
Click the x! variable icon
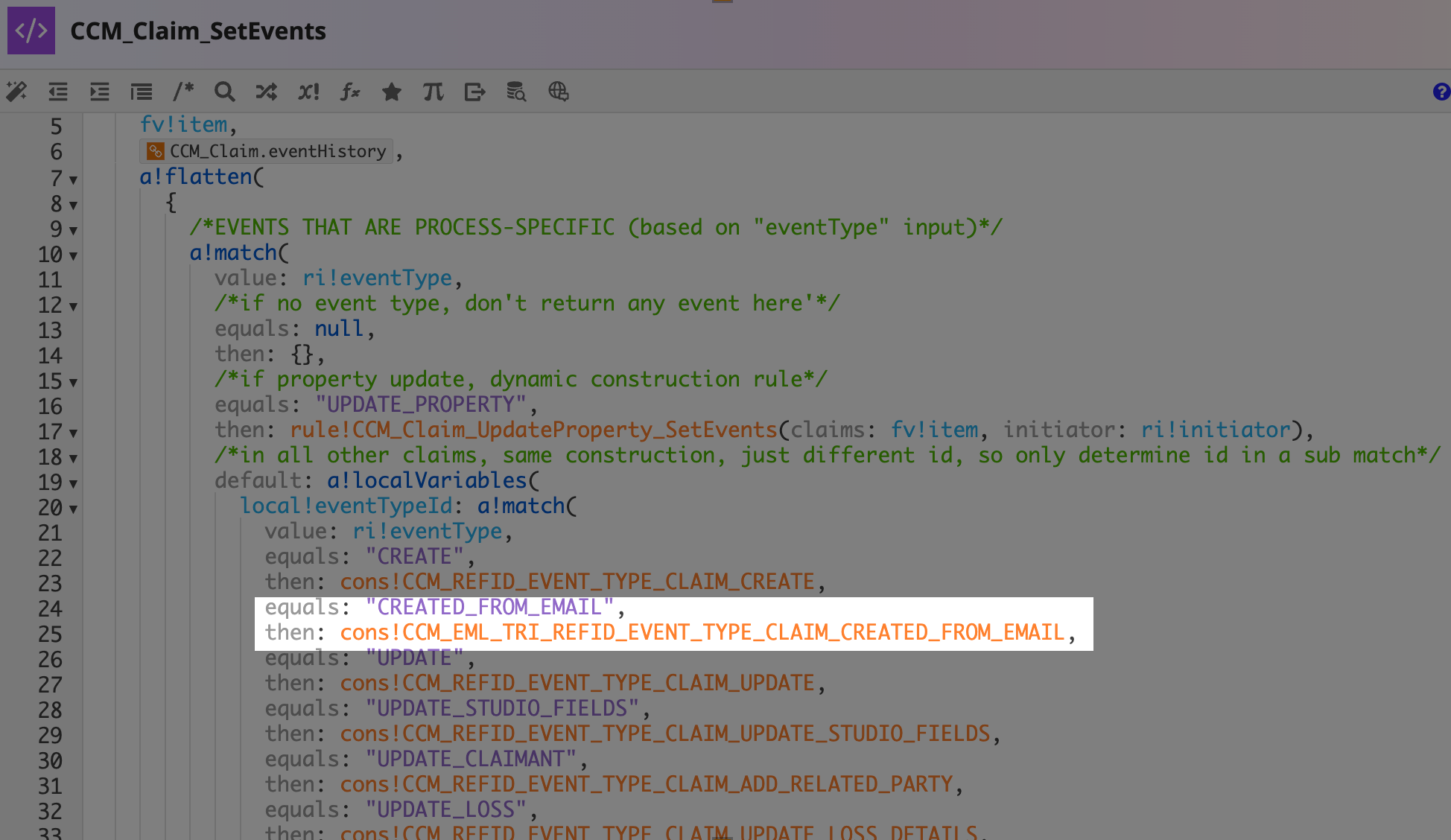[308, 92]
